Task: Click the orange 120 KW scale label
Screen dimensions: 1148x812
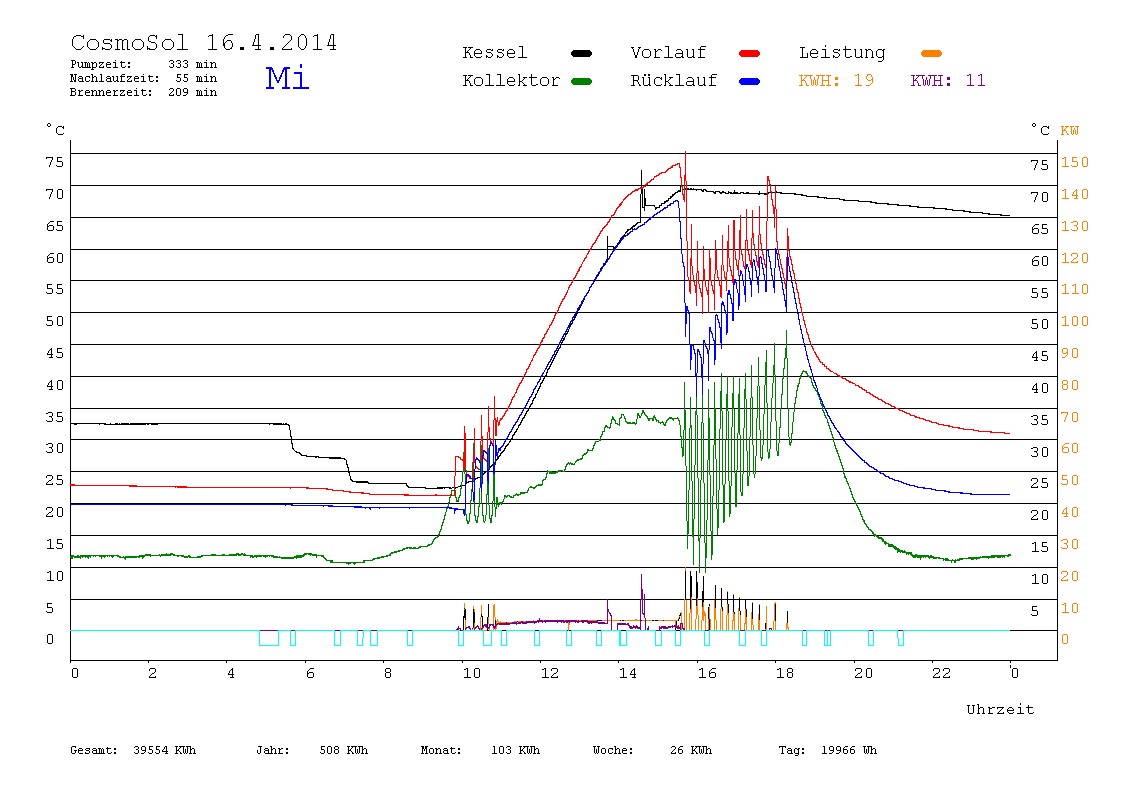Action: (1075, 258)
